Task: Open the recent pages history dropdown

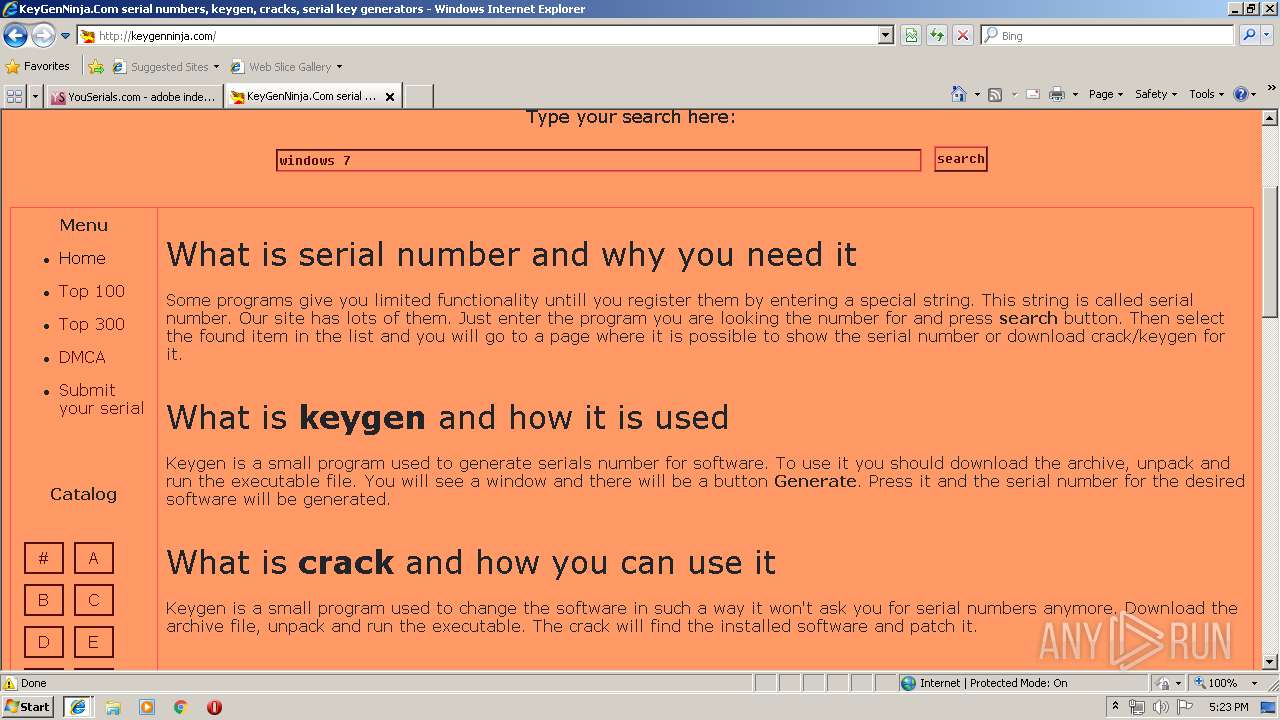Action: click(66, 36)
